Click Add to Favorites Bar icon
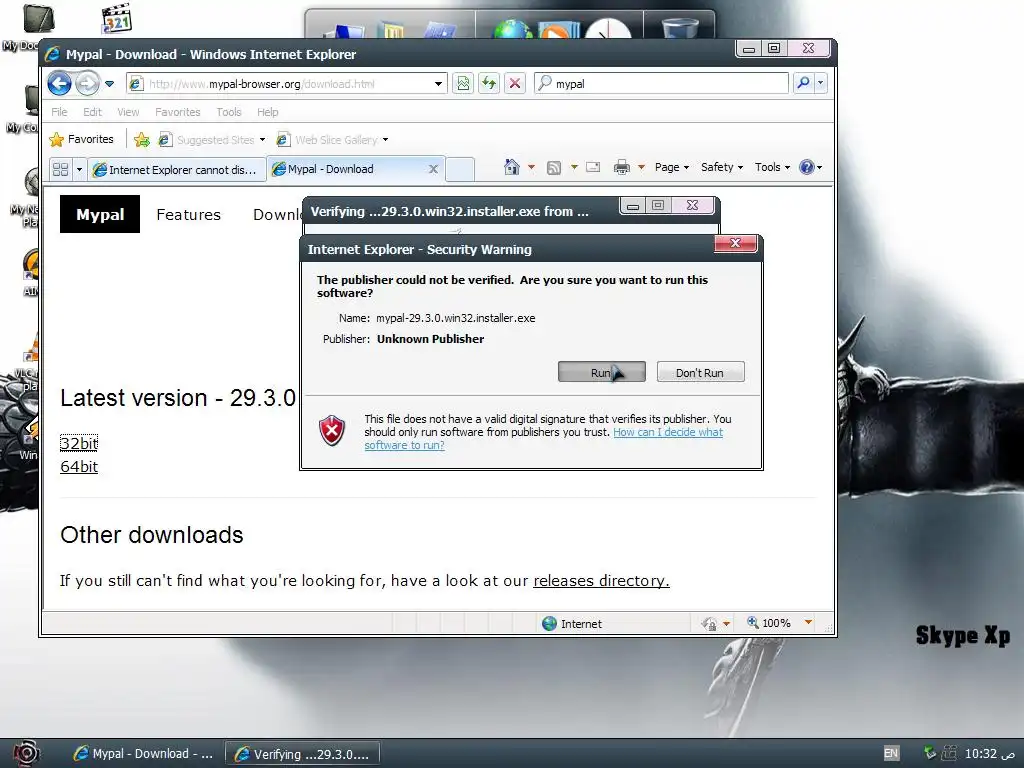Screen dimensions: 1024x768 [x=142, y=139]
